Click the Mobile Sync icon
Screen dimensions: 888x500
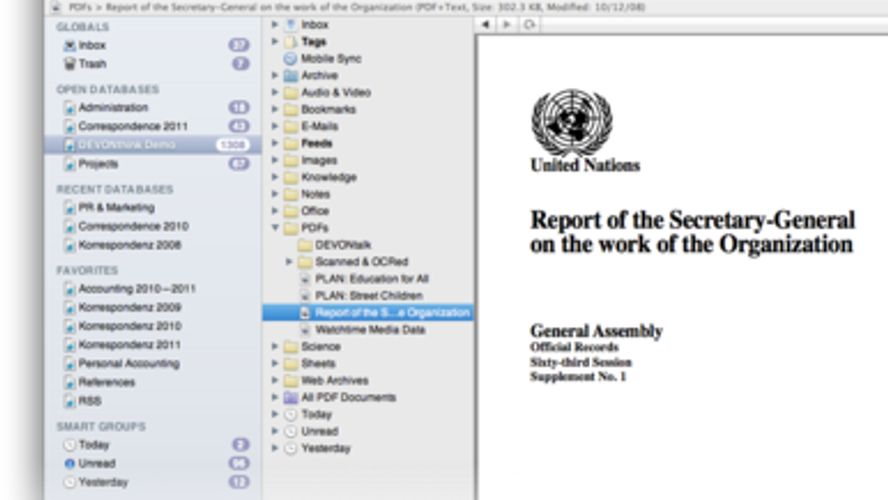(x=291, y=59)
